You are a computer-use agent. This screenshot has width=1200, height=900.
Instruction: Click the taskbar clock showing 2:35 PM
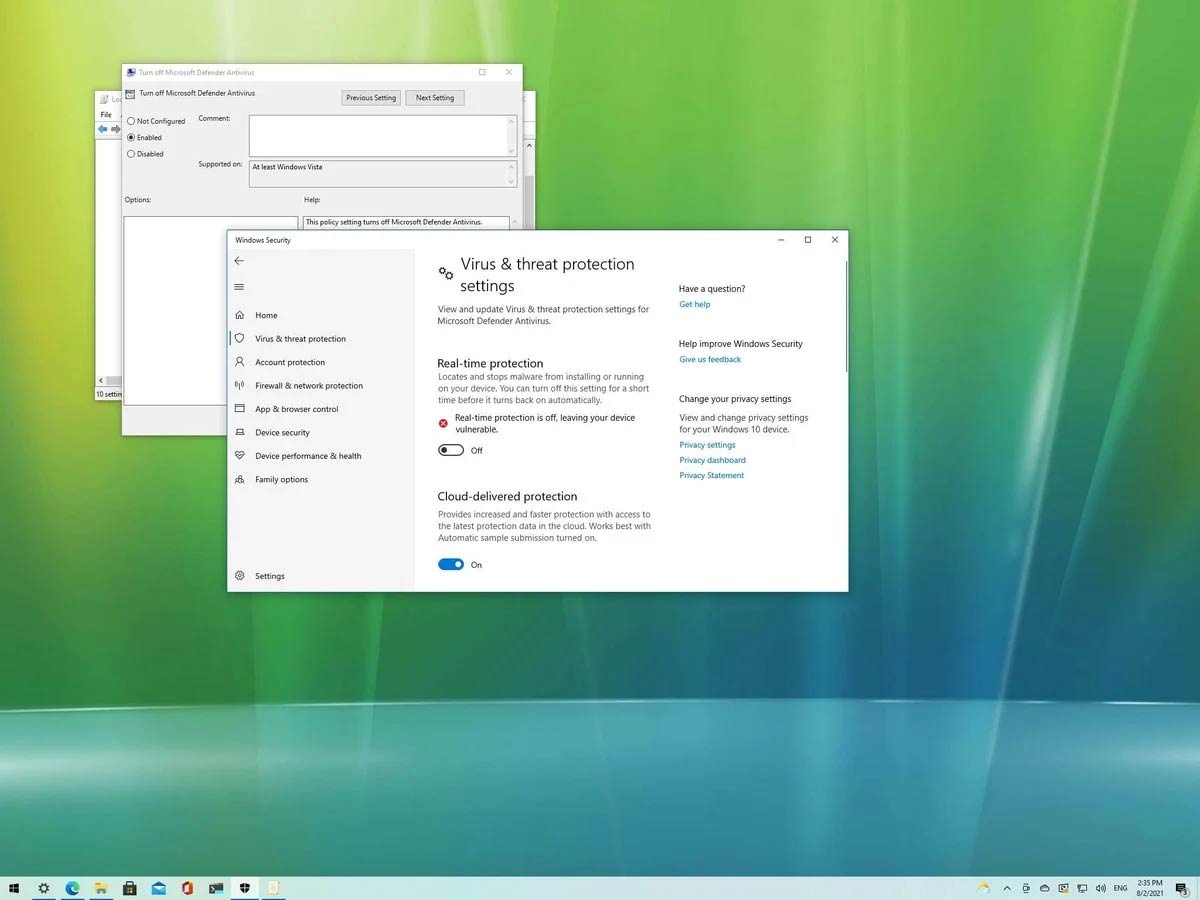coord(1150,888)
